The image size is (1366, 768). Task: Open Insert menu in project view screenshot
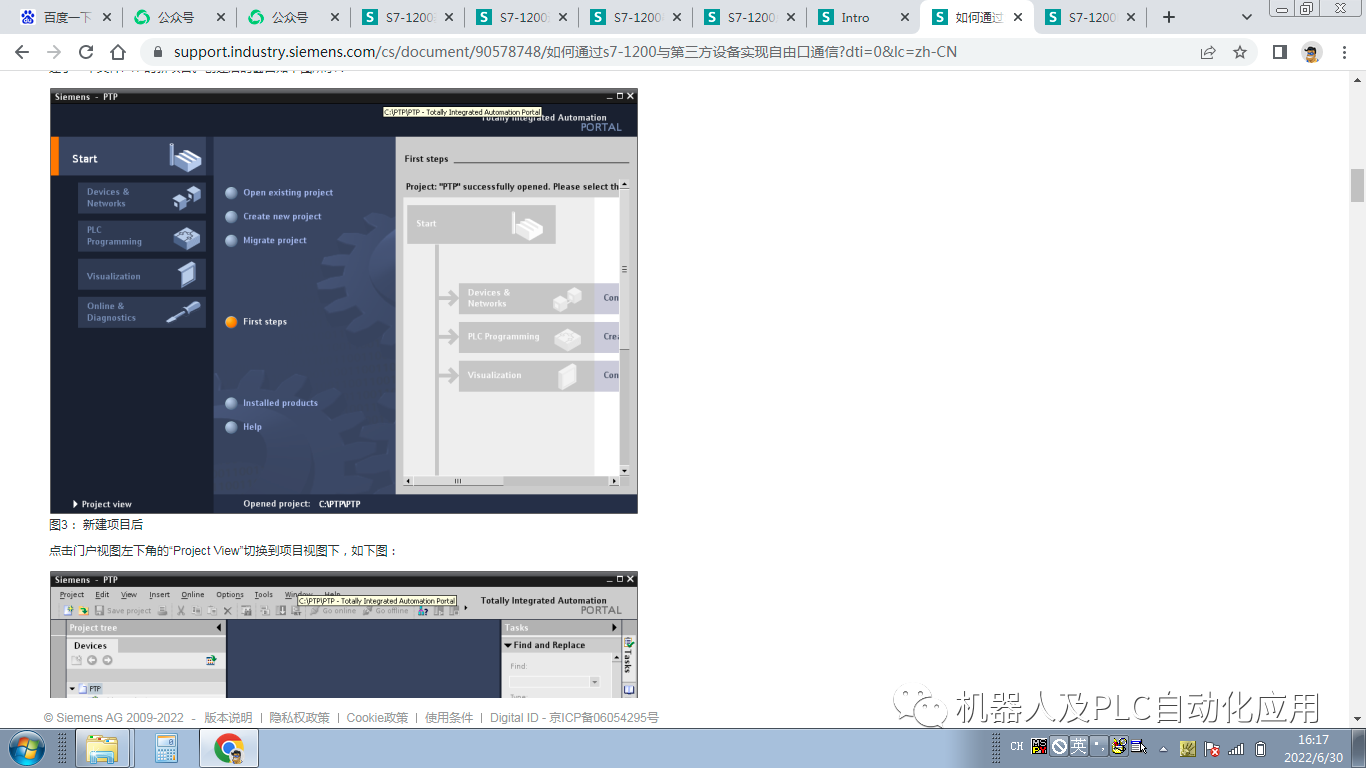point(160,595)
